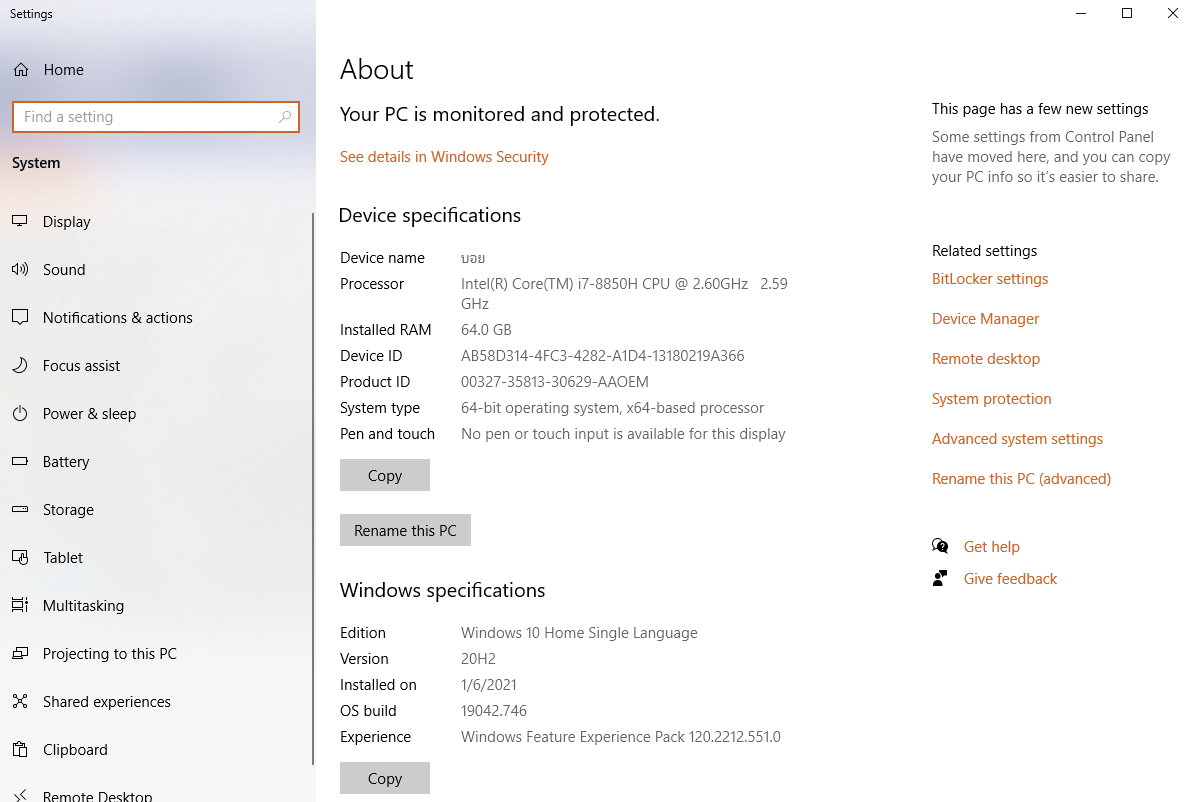Copy the device specifications
The image size is (1187, 802).
point(384,476)
